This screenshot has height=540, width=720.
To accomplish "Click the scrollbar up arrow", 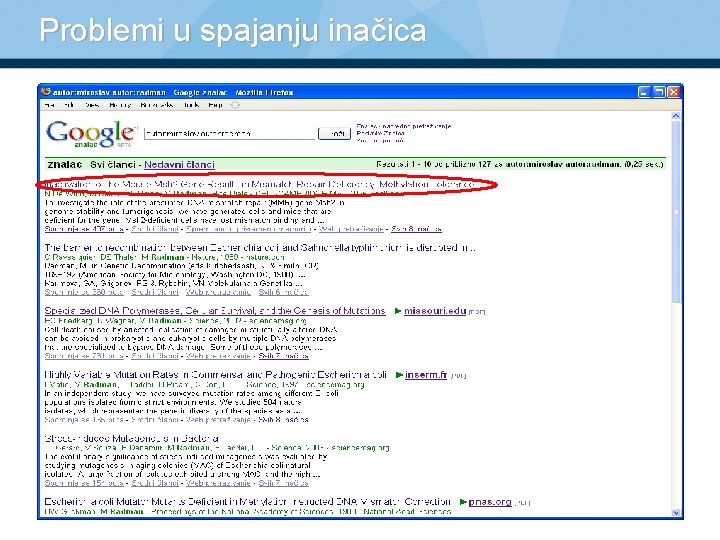I will pos(675,116).
